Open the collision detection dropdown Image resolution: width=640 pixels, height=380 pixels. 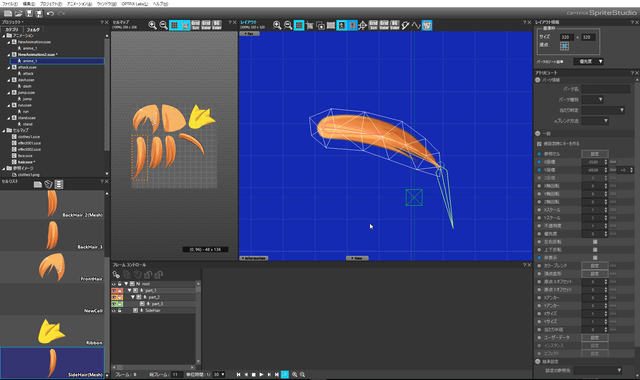tap(603, 110)
